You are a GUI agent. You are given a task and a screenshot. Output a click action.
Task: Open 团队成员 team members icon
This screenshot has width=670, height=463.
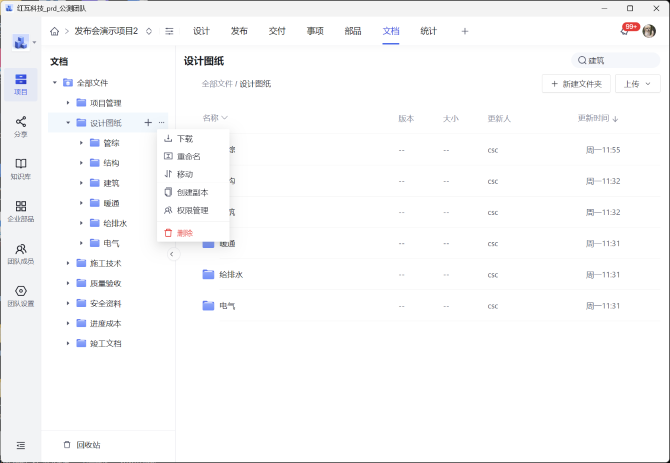point(21,253)
